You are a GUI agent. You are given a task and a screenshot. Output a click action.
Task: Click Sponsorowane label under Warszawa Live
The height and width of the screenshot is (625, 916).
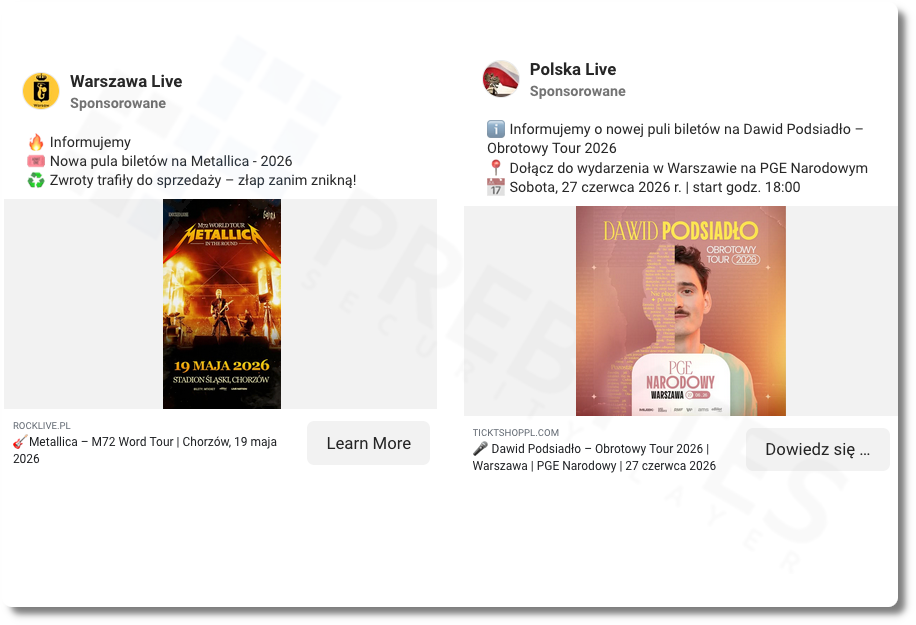(x=118, y=103)
